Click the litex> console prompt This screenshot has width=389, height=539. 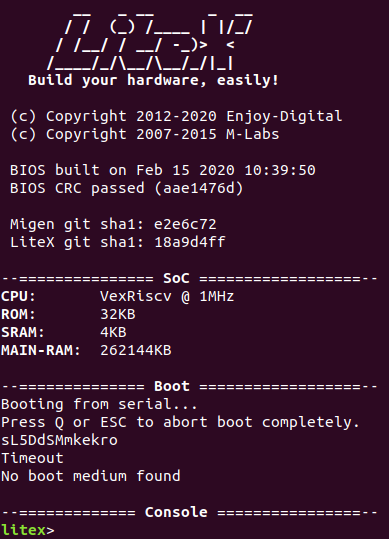click(27, 530)
